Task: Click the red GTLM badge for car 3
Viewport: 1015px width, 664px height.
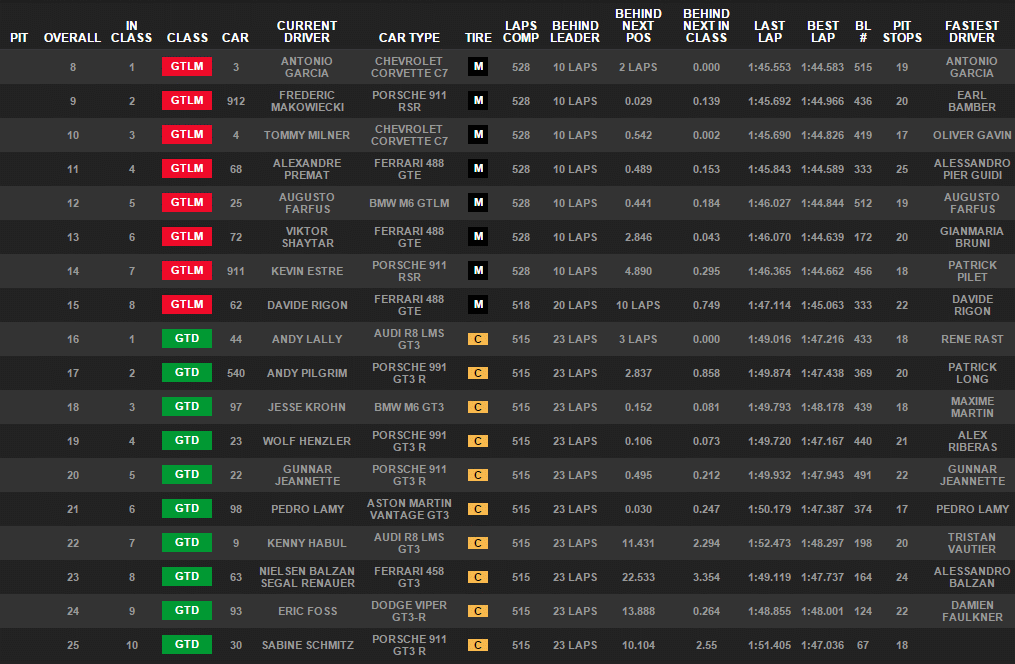Action: (x=187, y=67)
